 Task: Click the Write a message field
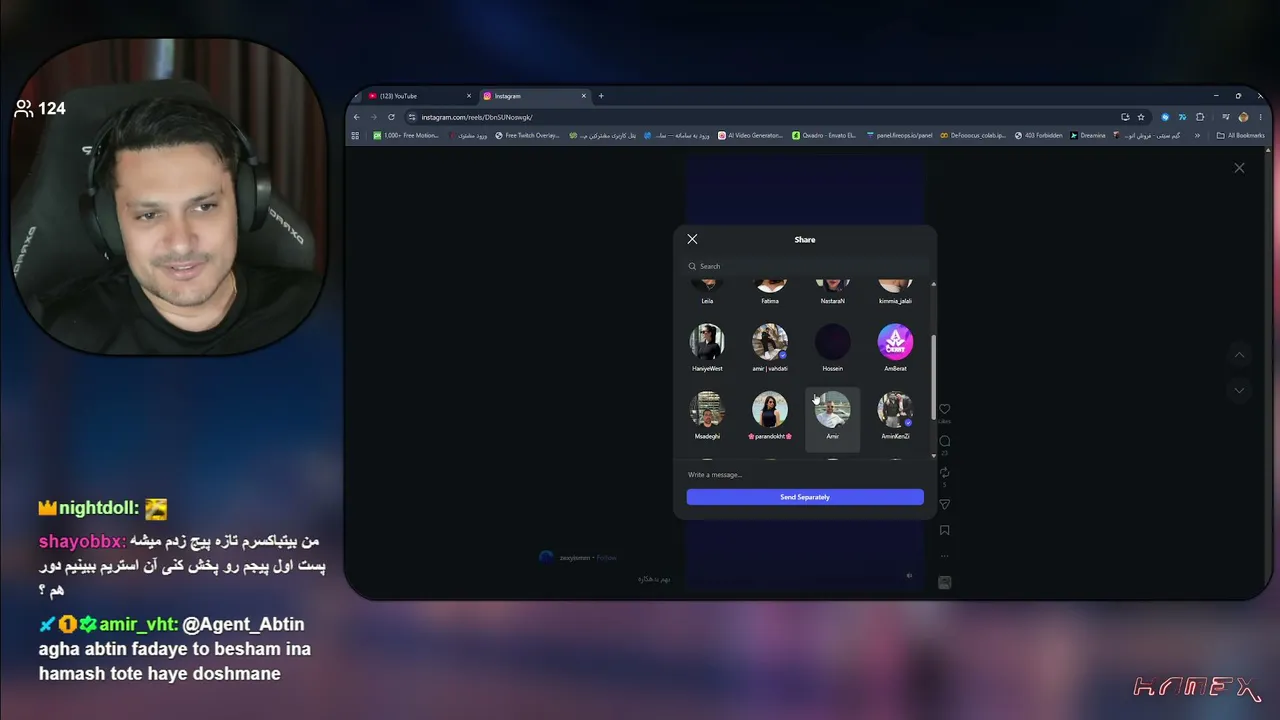[805, 474]
